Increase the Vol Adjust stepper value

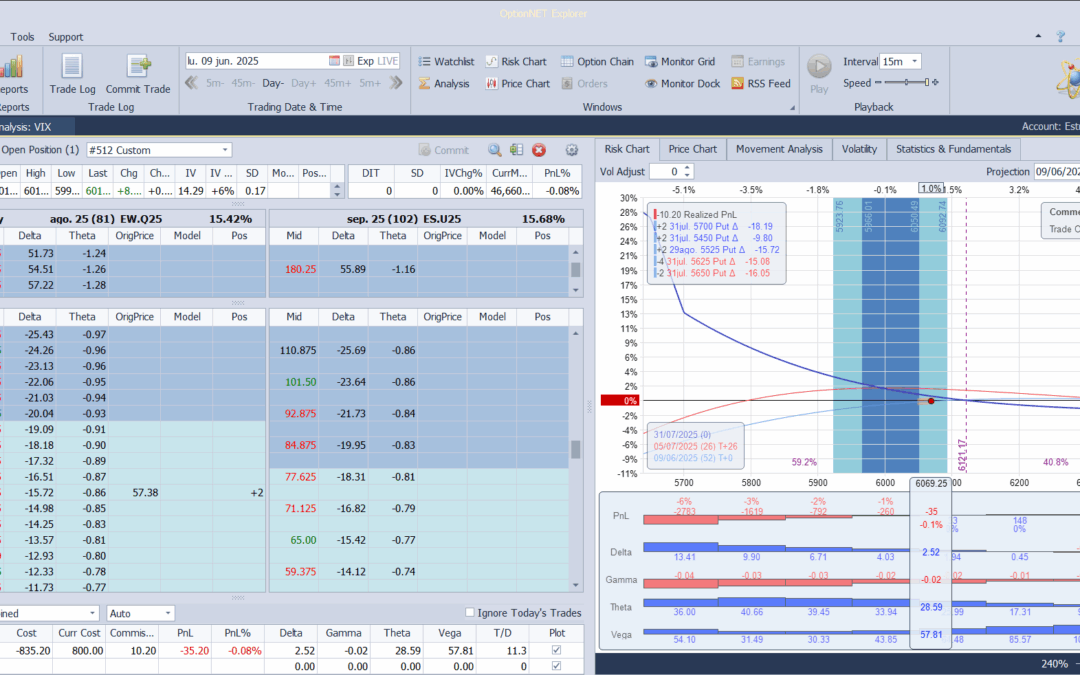click(686, 168)
